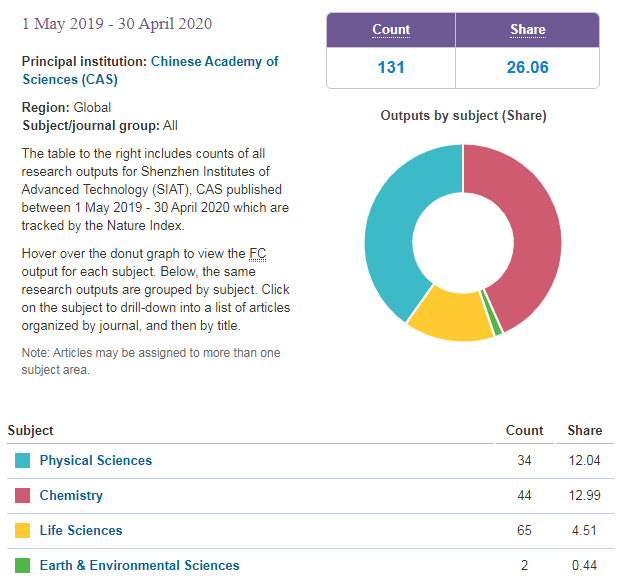Image resolution: width=626 pixels, height=585 pixels.
Task: Click the teal square beside Physical Sciences
Action: coord(23,461)
